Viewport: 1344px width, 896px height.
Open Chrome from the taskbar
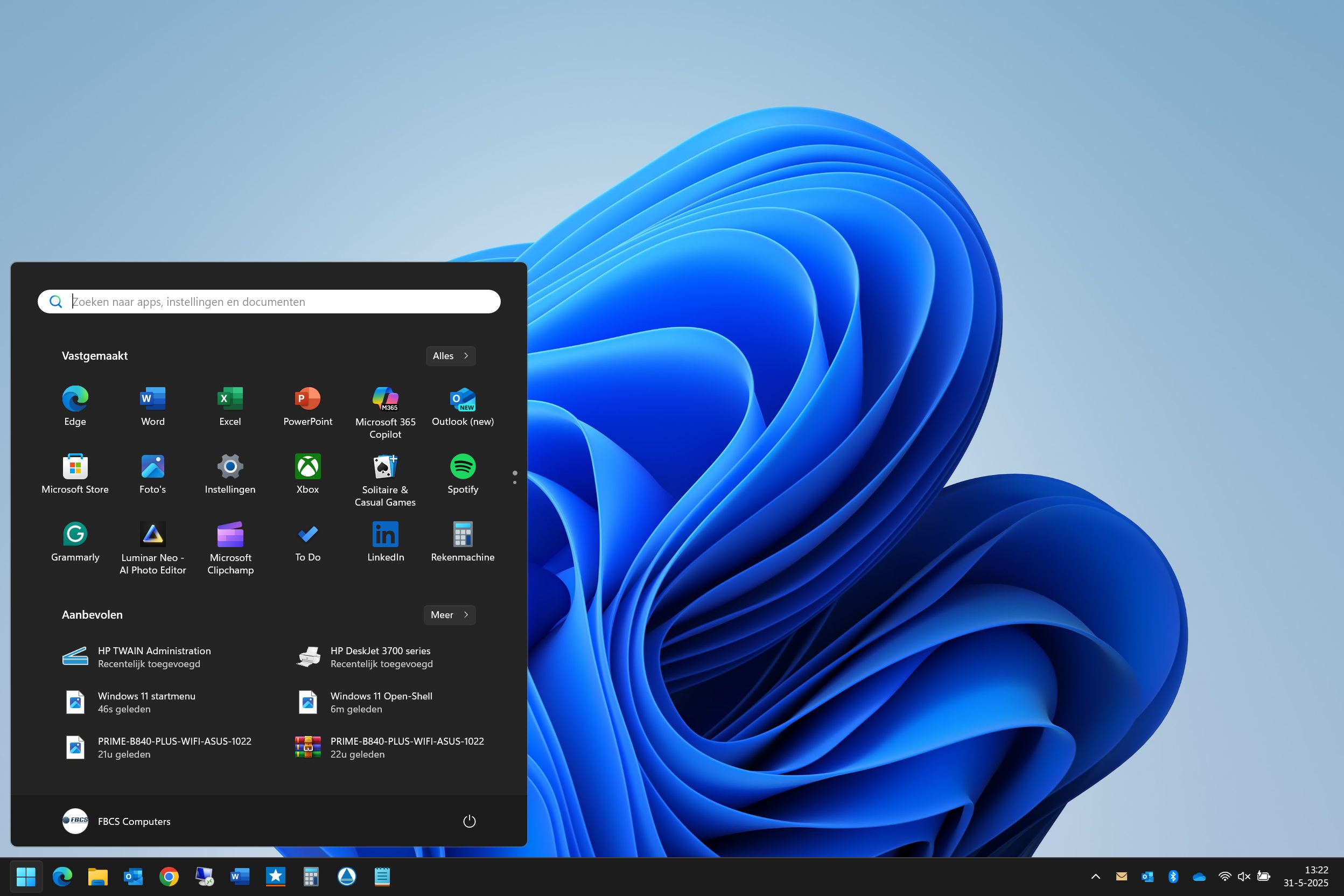pyautogui.click(x=169, y=876)
